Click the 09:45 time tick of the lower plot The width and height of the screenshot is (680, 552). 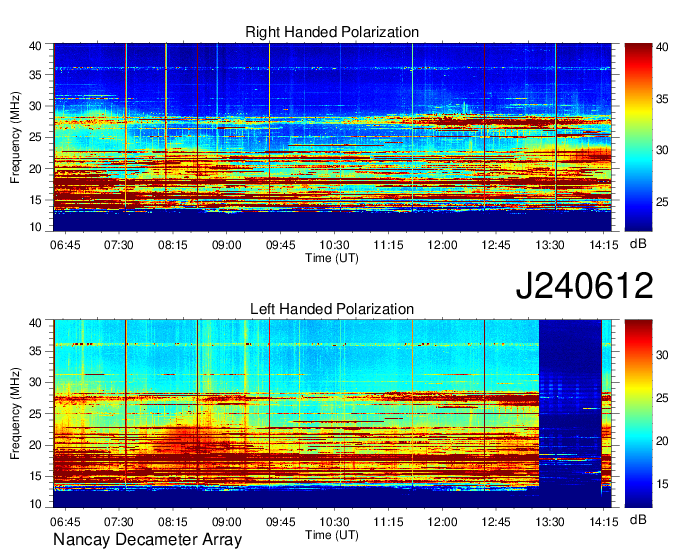tap(281, 522)
